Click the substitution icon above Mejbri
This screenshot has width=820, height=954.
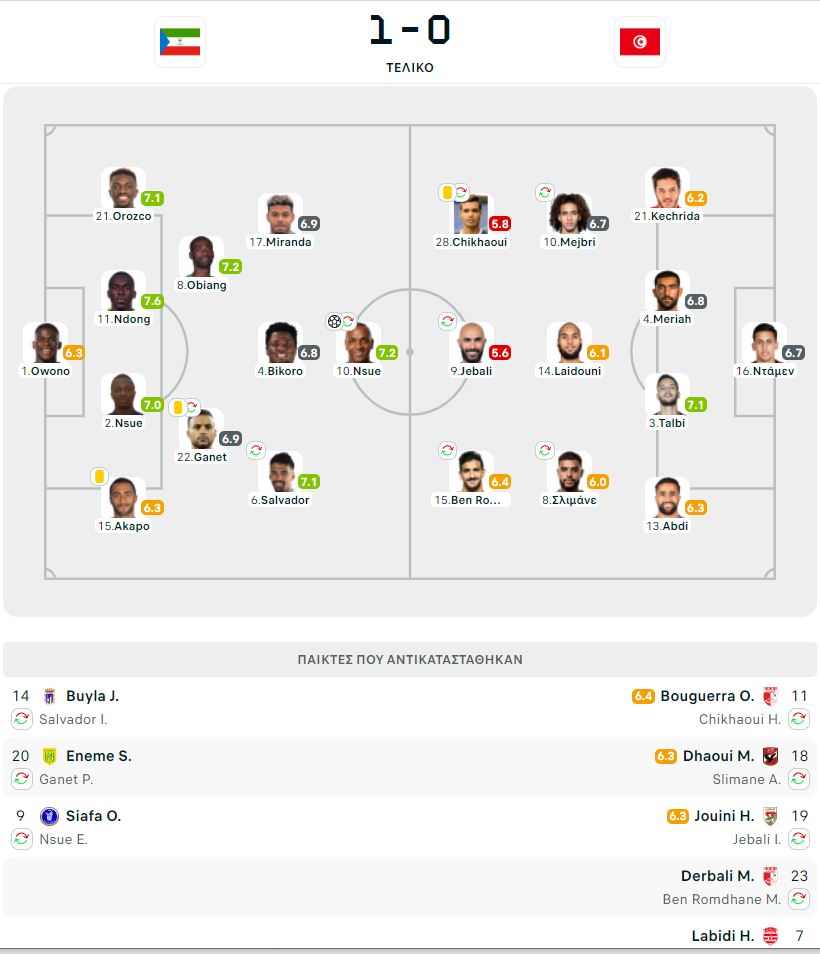click(x=544, y=192)
